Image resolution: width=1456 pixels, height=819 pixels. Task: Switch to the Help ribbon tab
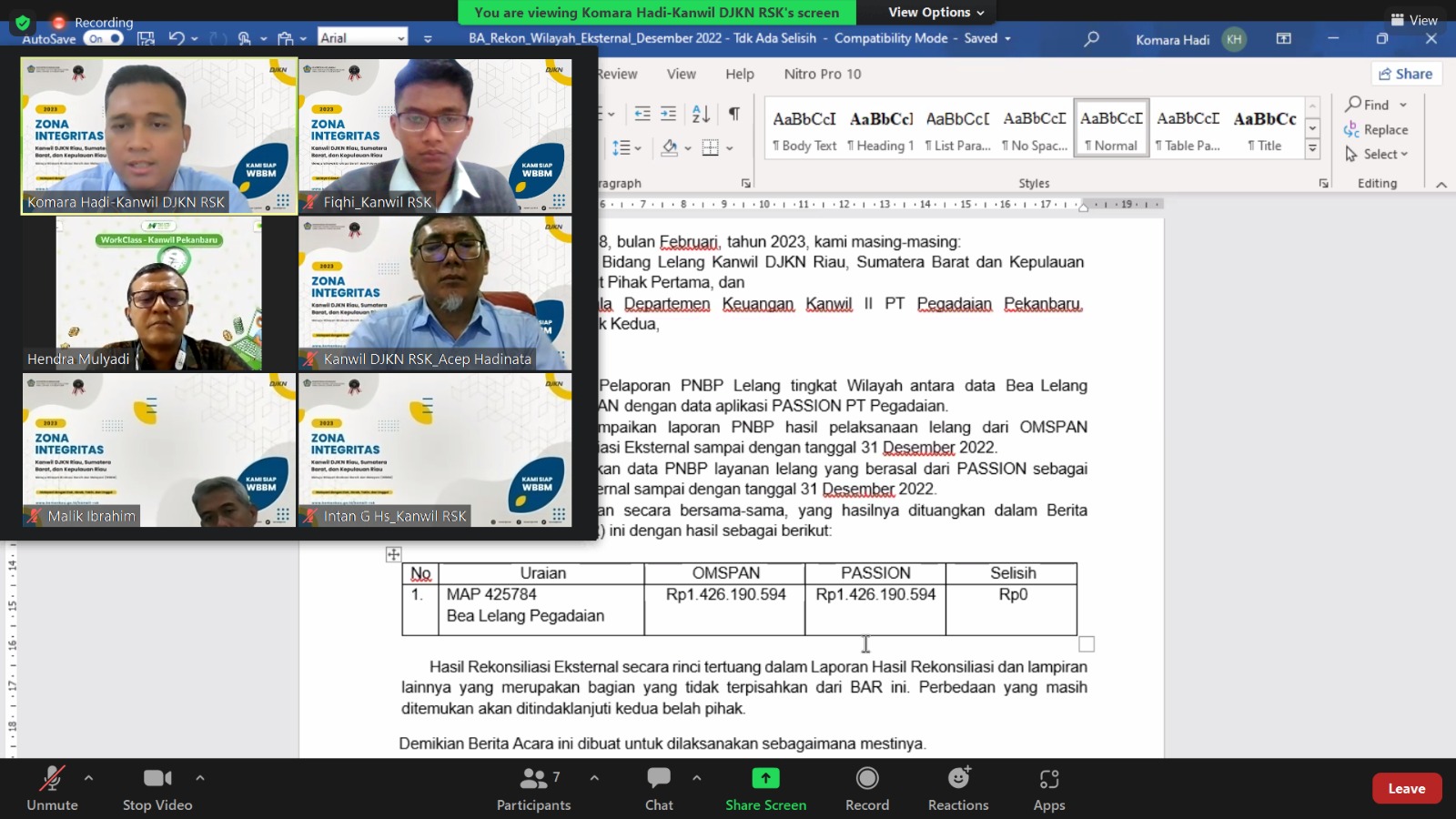coord(739,75)
